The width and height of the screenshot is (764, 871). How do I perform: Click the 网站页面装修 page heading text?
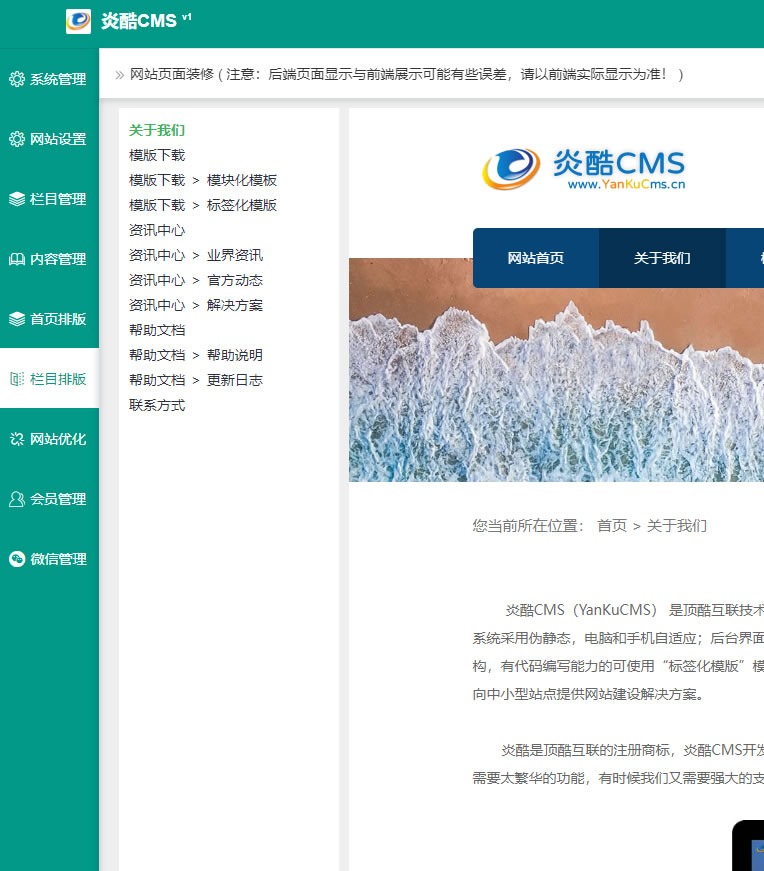[x=172, y=74]
